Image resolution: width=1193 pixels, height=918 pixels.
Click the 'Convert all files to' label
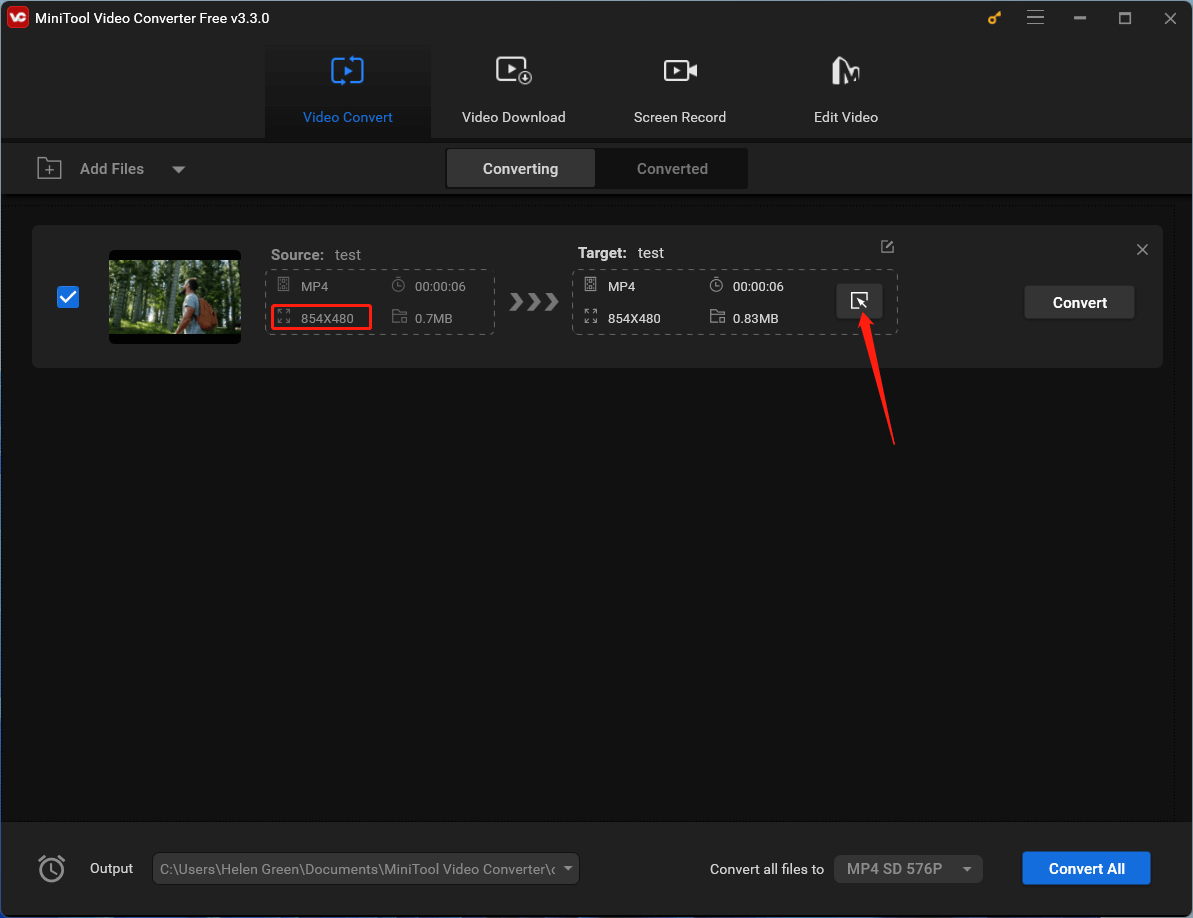pos(767,869)
